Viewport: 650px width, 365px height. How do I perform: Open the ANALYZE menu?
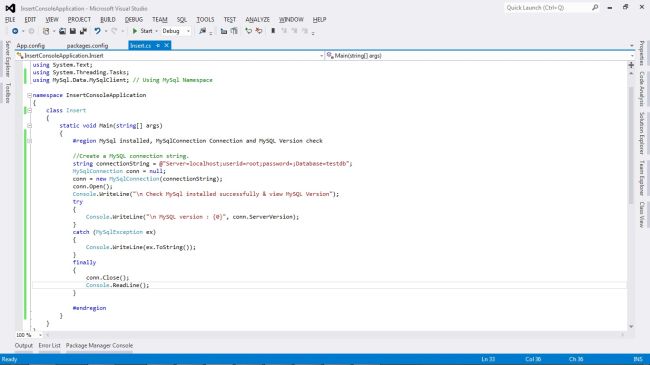click(257, 19)
